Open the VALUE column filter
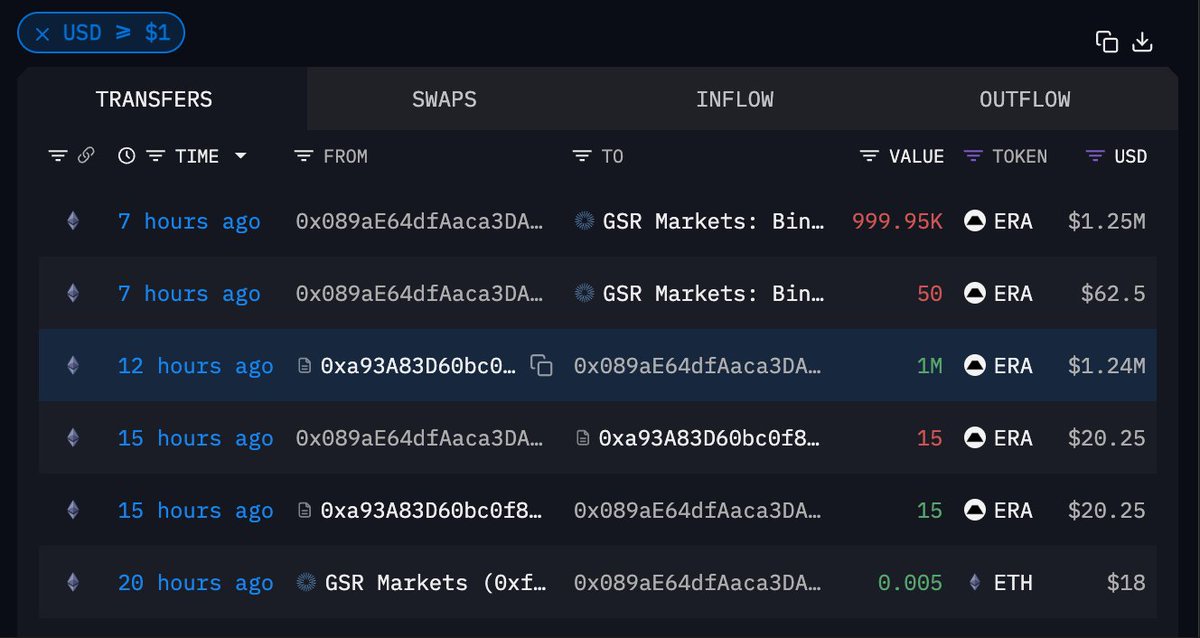 point(870,156)
